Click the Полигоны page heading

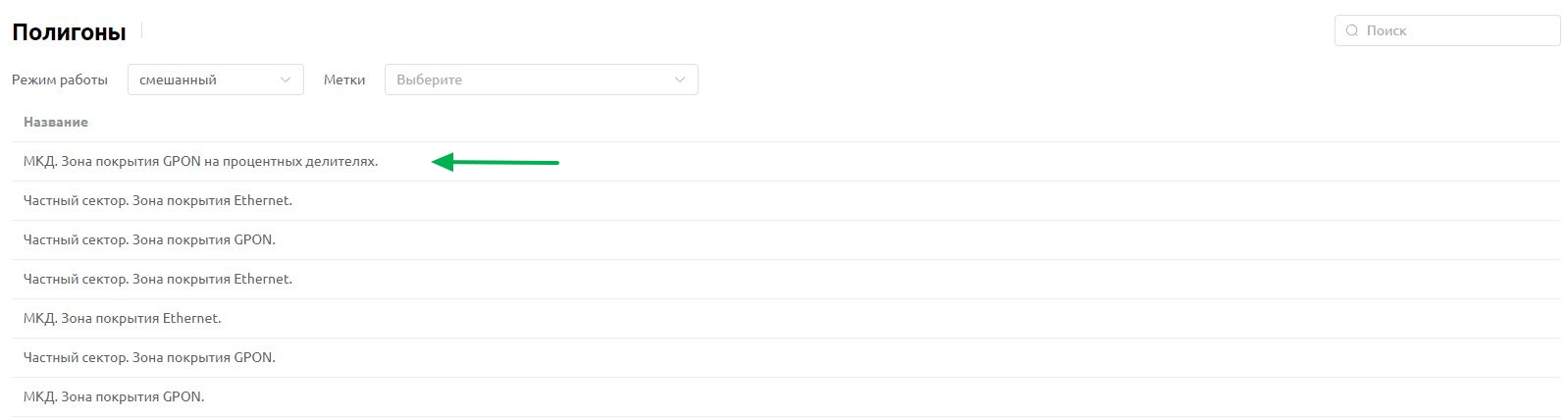click(x=69, y=32)
